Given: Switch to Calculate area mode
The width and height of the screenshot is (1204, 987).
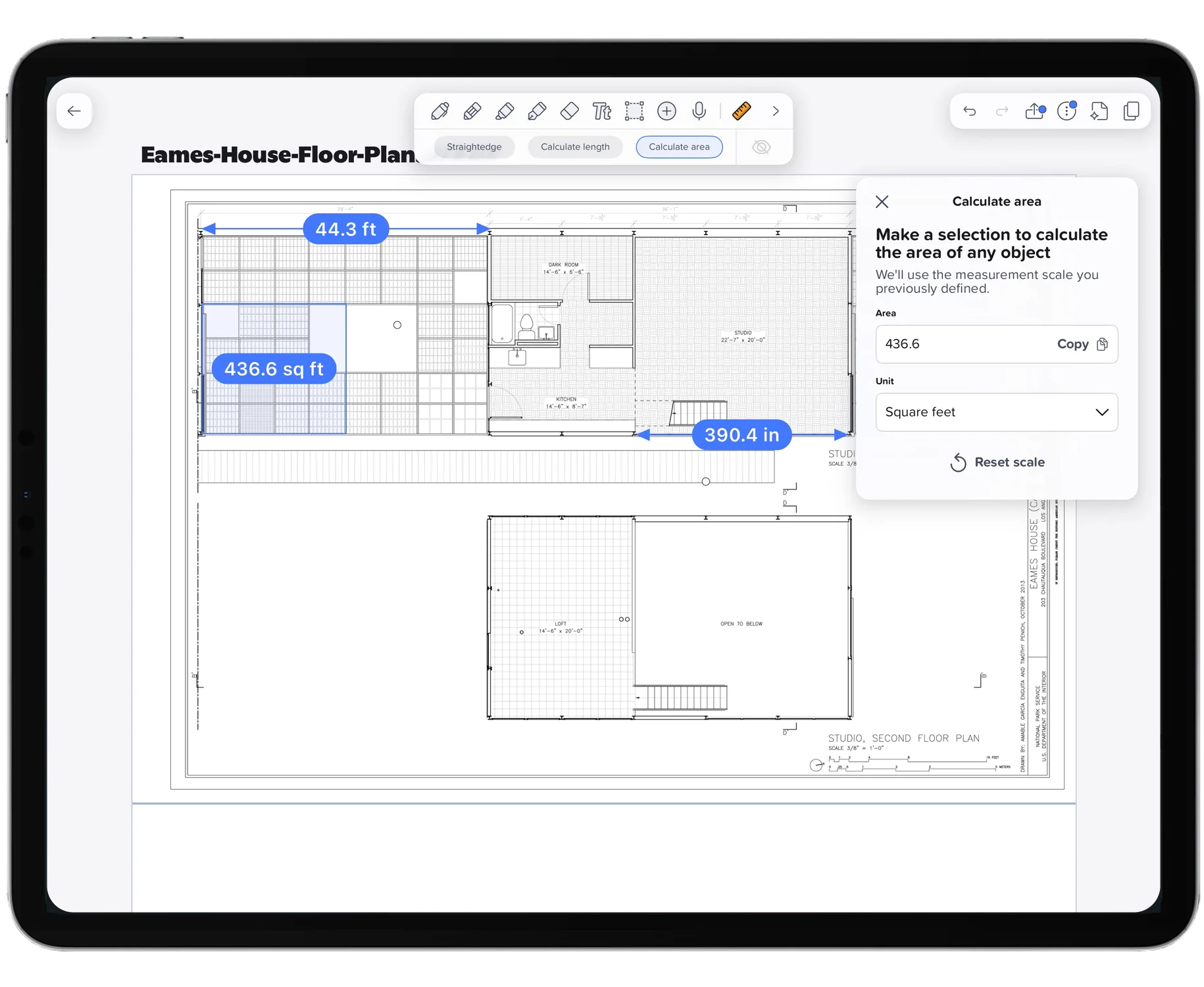Looking at the screenshot, I should (x=679, y=147).
